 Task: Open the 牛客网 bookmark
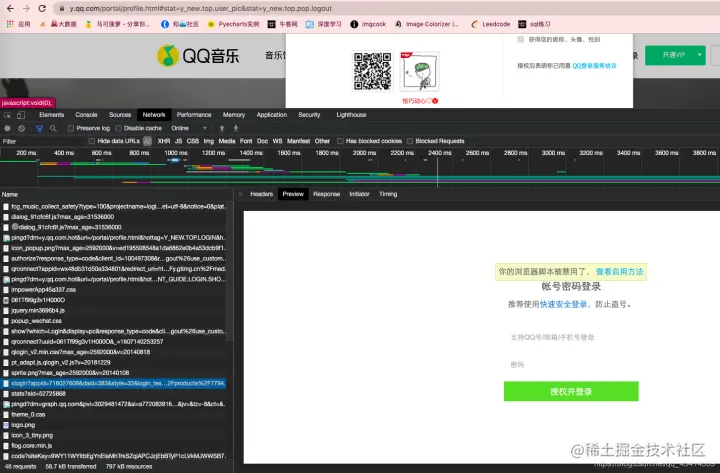(283, 24)
